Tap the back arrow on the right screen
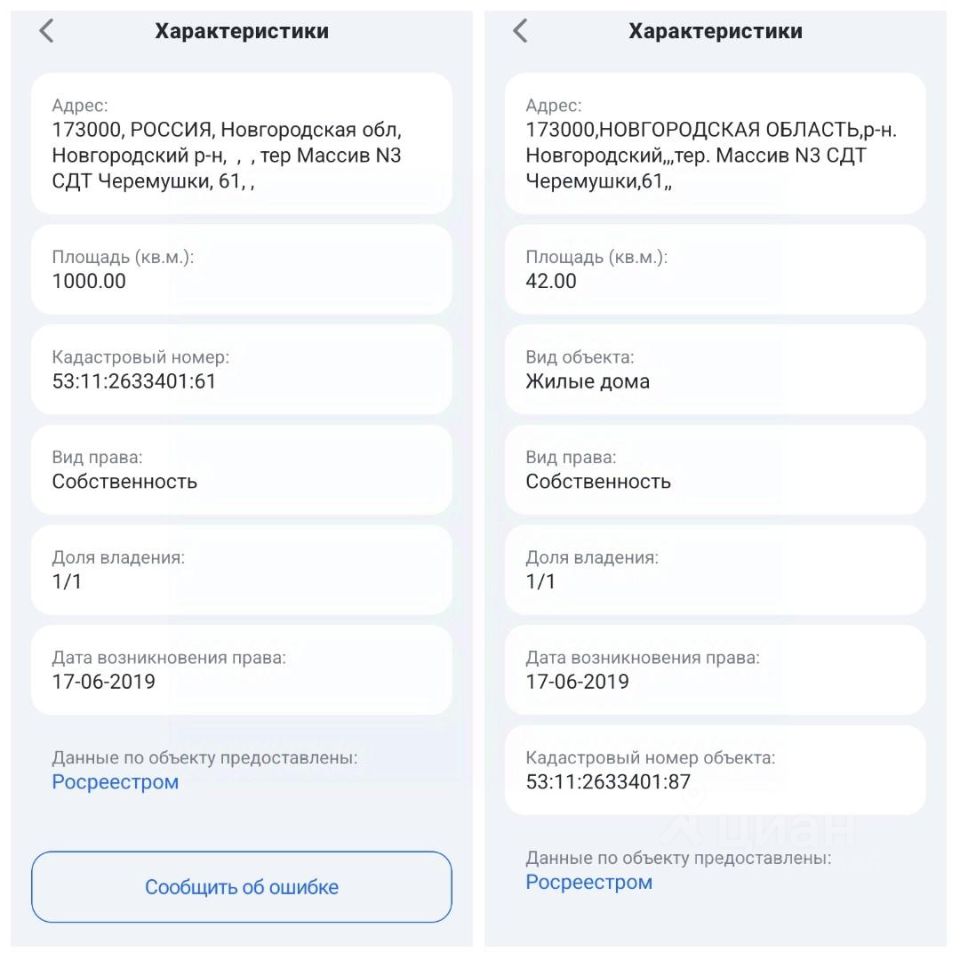Image resolution: width=960 pixels, height=960 pixels. 519,31
